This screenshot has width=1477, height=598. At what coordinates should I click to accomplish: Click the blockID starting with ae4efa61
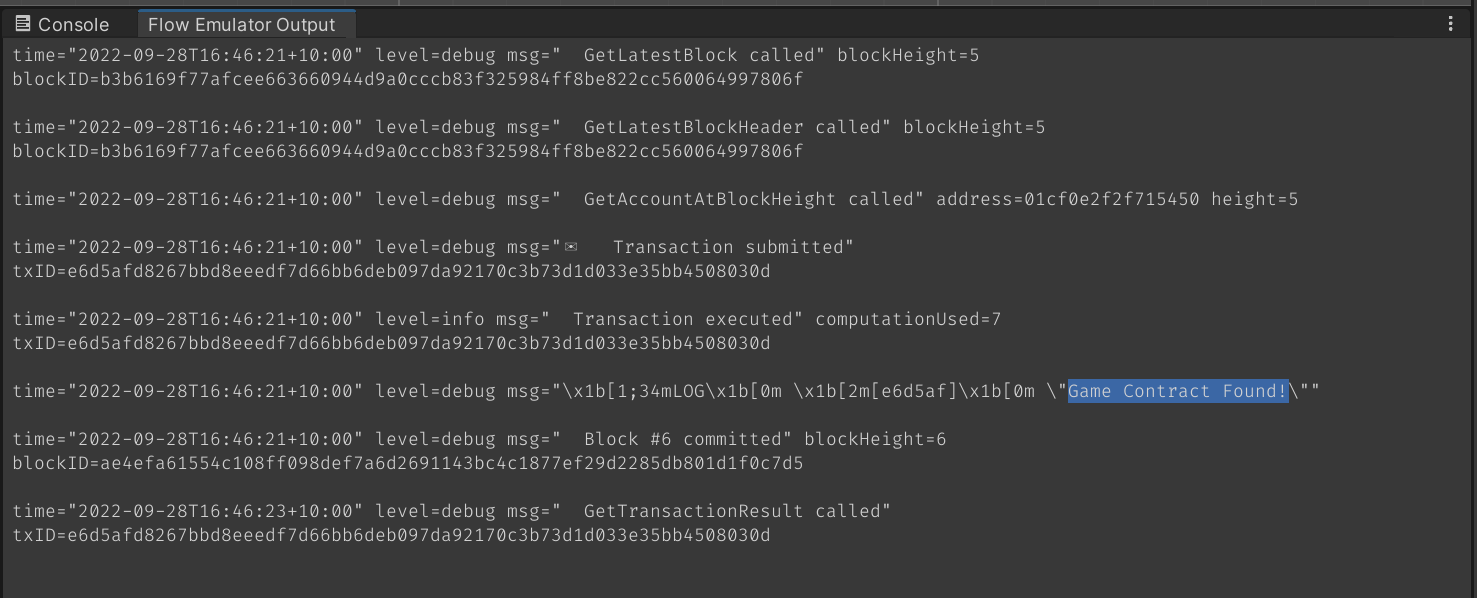(x=400, y=463)
